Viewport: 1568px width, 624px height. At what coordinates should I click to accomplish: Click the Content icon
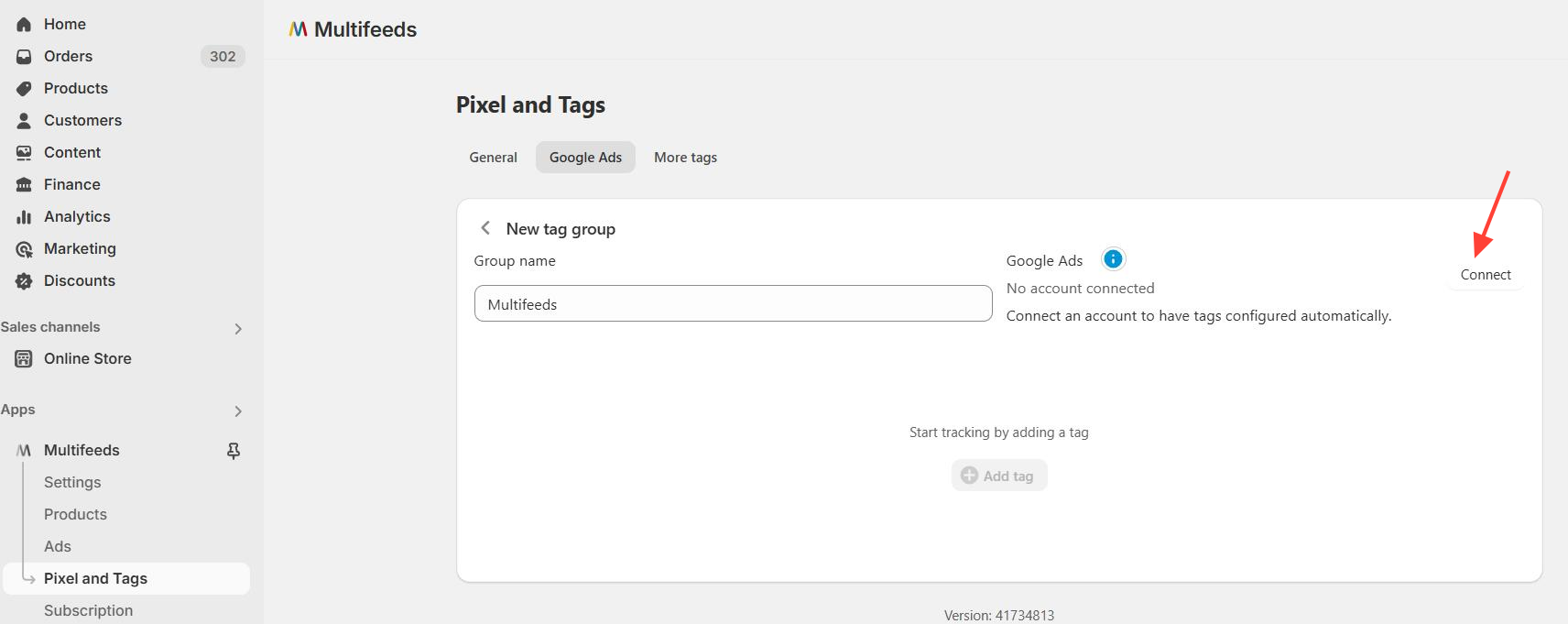[24, 152]
